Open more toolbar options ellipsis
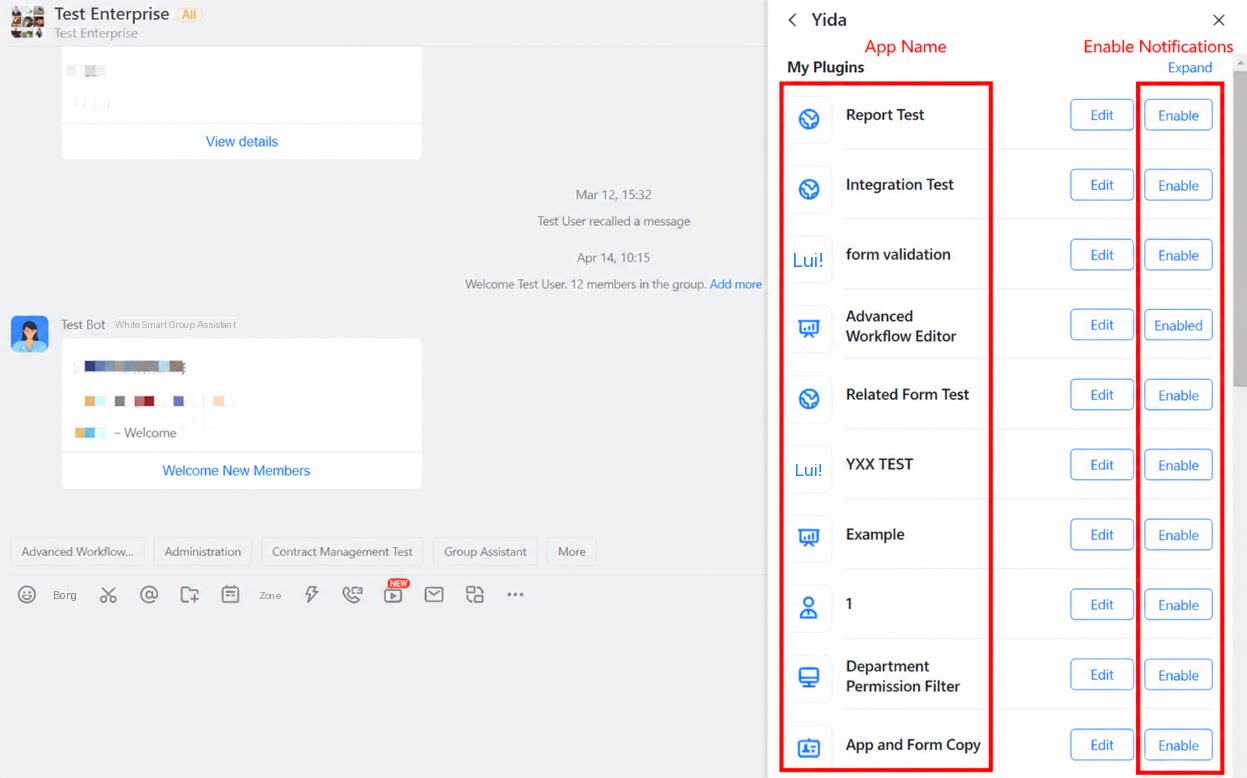This screenshot has width=1247, height=778. tap(515, 595)
